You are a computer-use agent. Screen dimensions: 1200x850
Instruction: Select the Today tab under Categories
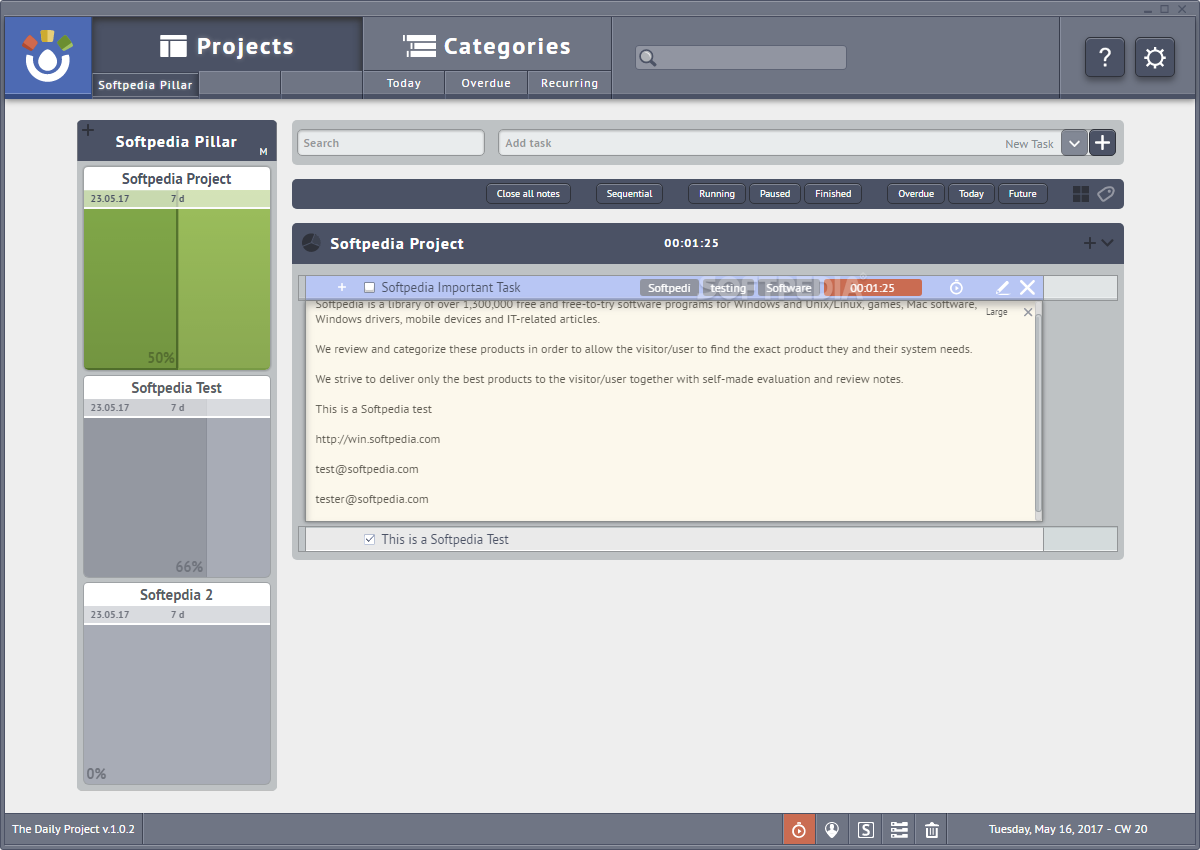point(404,84)
